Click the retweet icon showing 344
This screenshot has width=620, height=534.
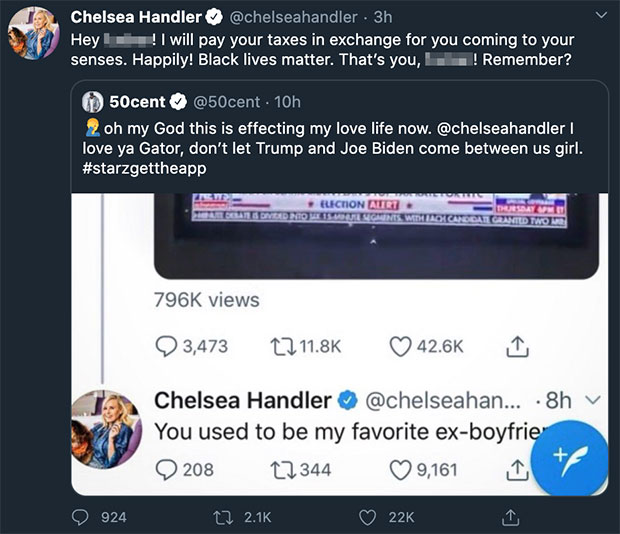285,469
